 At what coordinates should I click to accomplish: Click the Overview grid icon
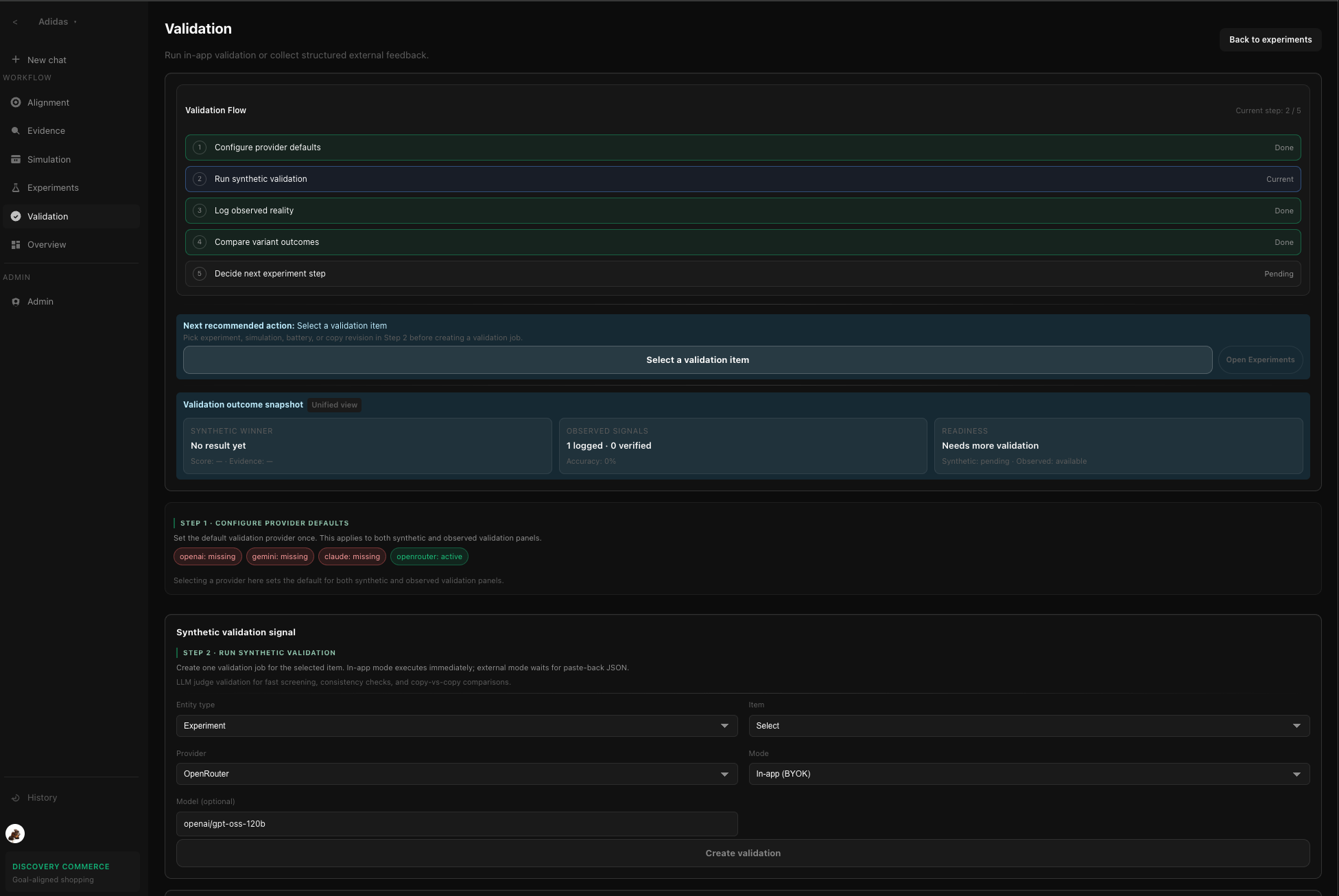tap(16, 244)
